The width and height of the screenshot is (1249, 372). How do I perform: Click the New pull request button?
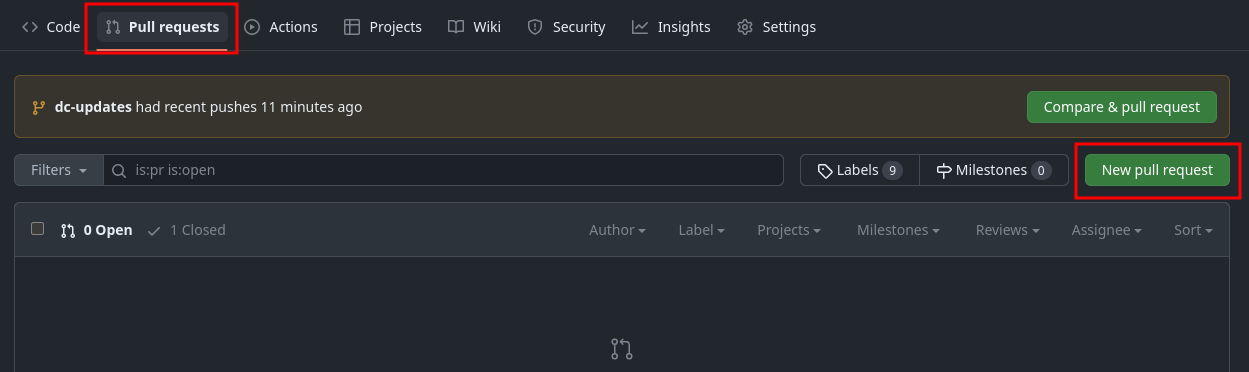[1157, 170]
